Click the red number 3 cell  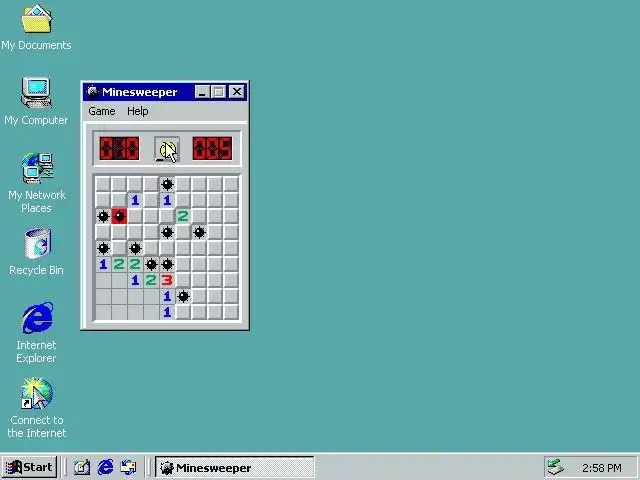click(x=167, y=280)
